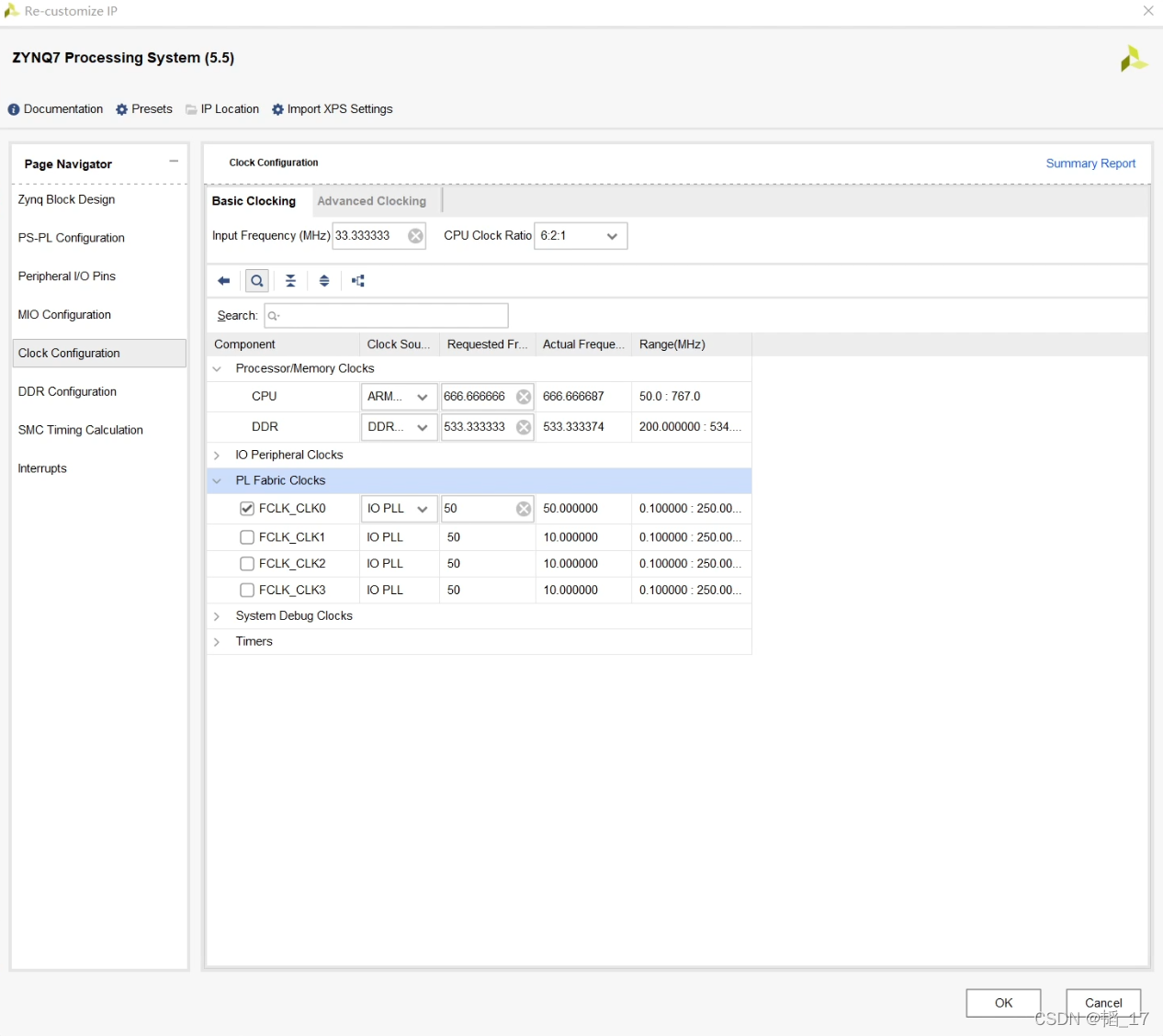The image size is (1163, 1036).
Task: Clear the Input Frequency field value
Action: point(415,236)
